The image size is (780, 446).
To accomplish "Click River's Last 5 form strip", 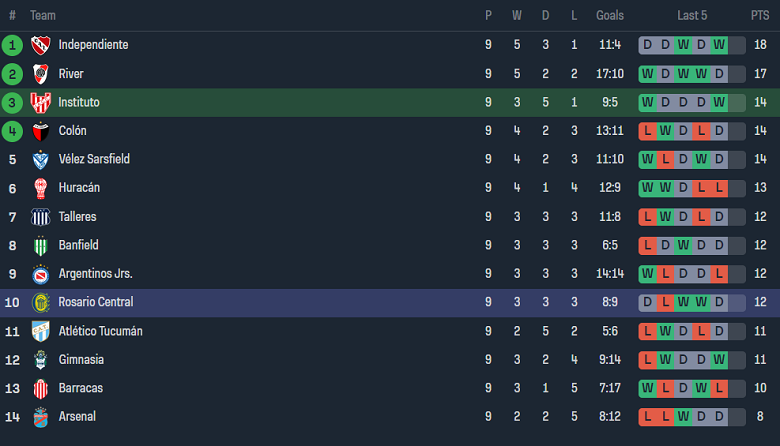I will click(692, 74).
